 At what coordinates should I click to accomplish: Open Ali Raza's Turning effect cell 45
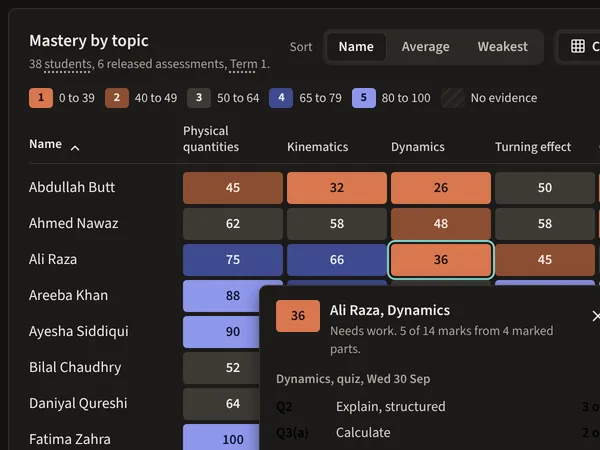(545, 260)
